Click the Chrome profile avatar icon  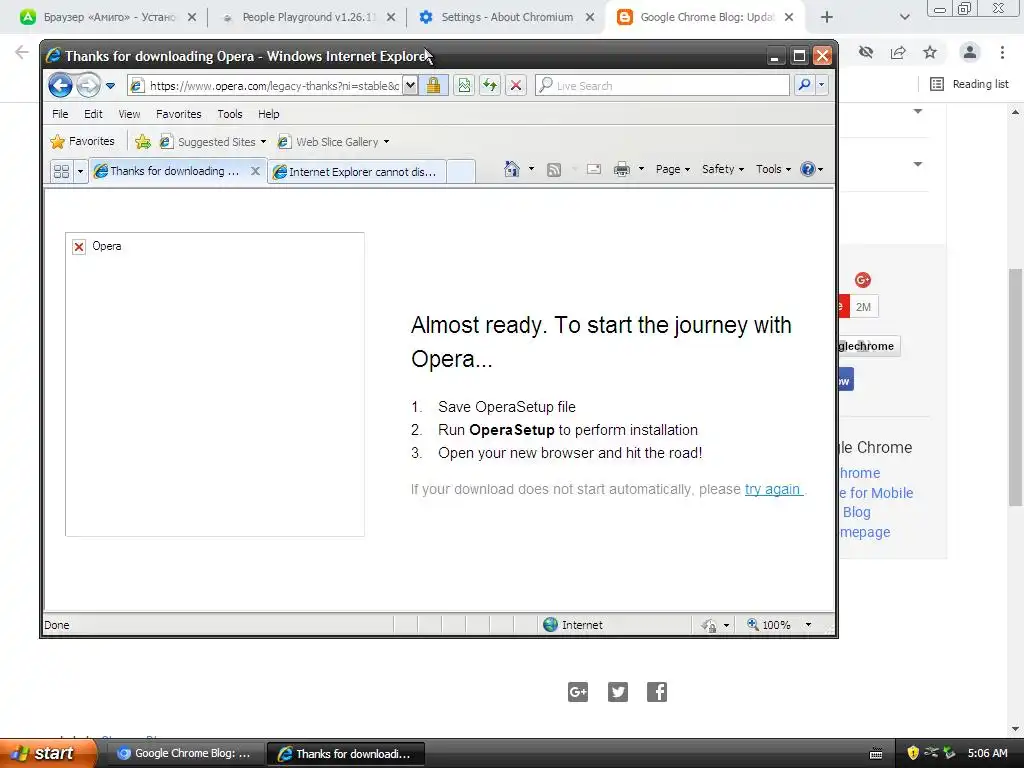(970, 52)
